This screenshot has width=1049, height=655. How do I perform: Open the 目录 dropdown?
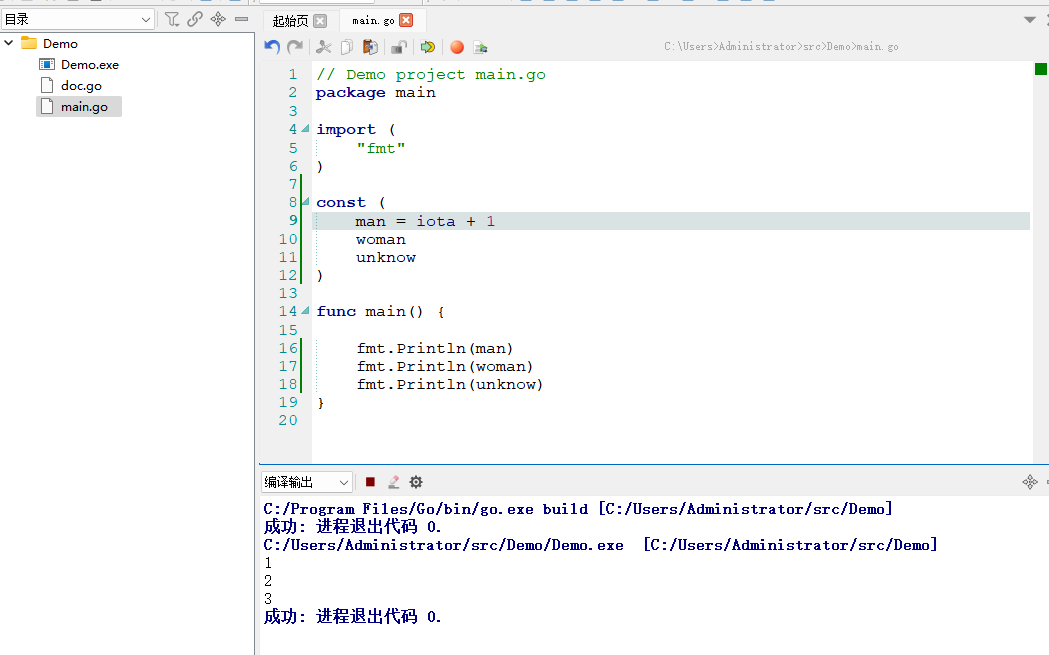[78, 19]
